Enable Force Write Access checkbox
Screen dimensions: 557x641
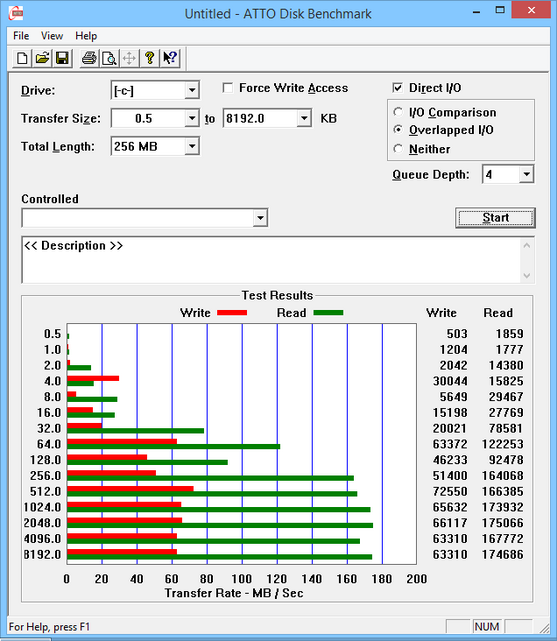pyautogui.click(x=228, y=88)
